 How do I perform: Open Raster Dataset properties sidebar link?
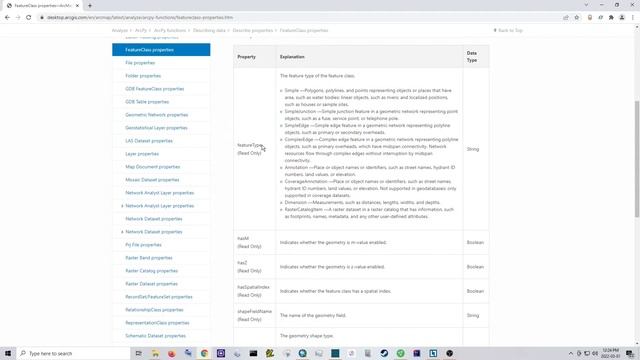[151, 284]
